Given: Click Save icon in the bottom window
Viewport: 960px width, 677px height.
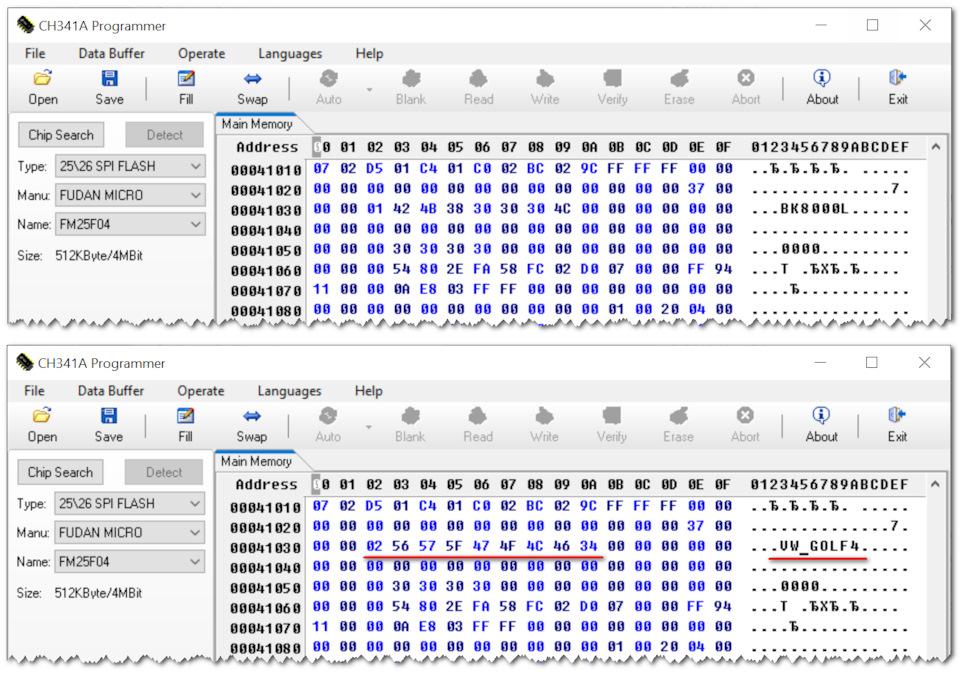Looking at the screenshot, I should 109,425.
